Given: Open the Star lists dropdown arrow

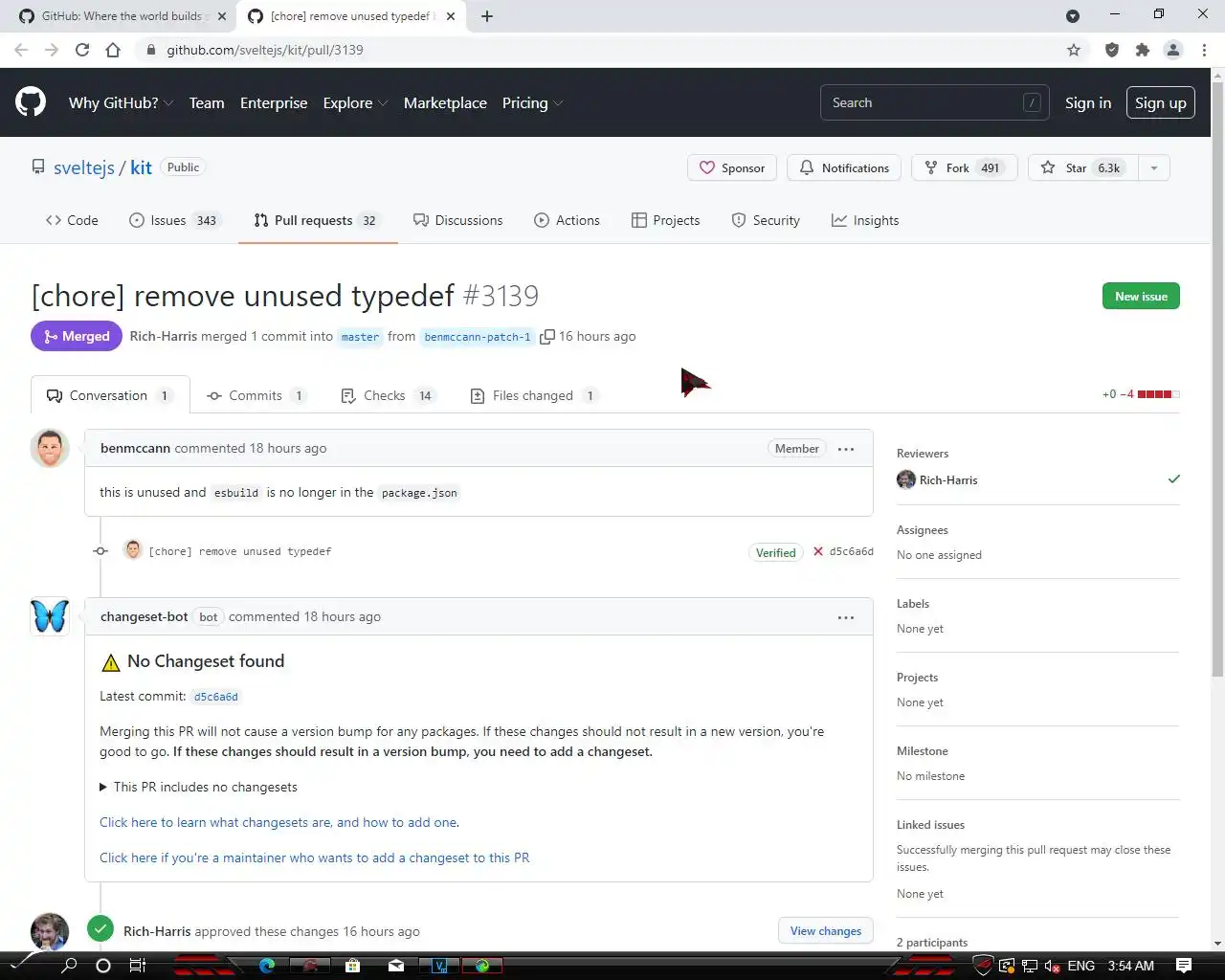Looking at the screenshot, I should (x=1154, y=167).
